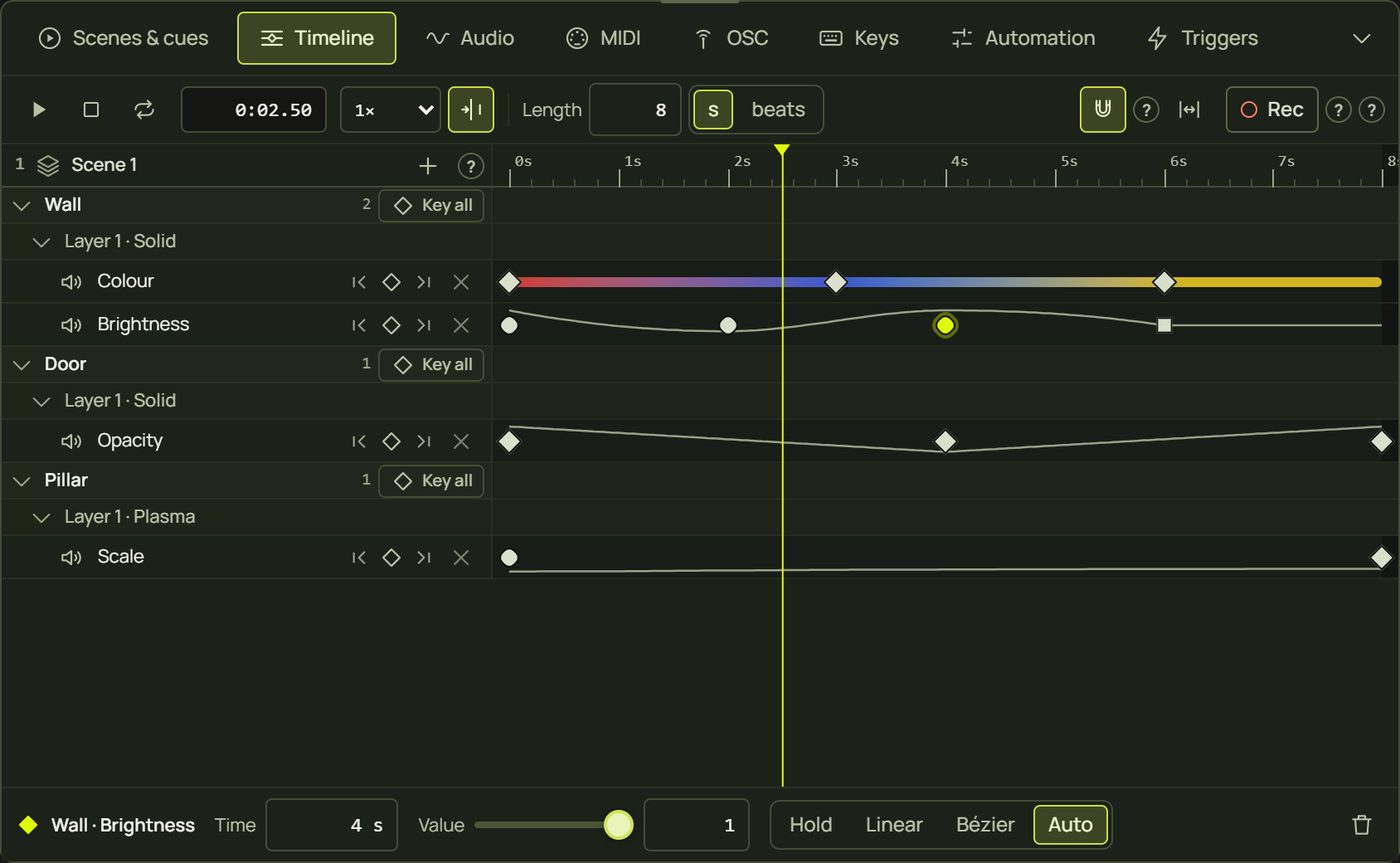The image size is (1400, 863).
Task: Click the Length input field
Action: click(x=635, y=110)
